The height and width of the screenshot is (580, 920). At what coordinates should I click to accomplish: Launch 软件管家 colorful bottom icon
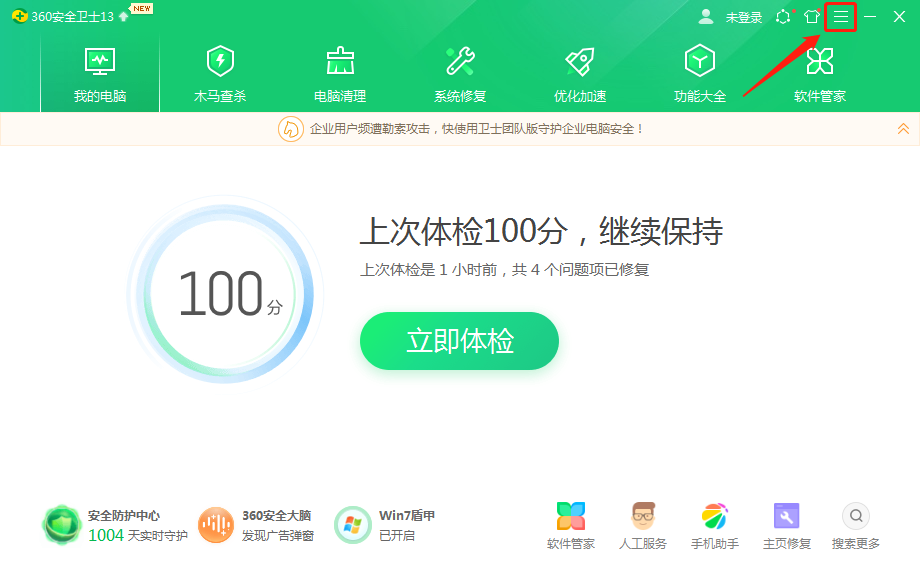[x=571, y=516]
